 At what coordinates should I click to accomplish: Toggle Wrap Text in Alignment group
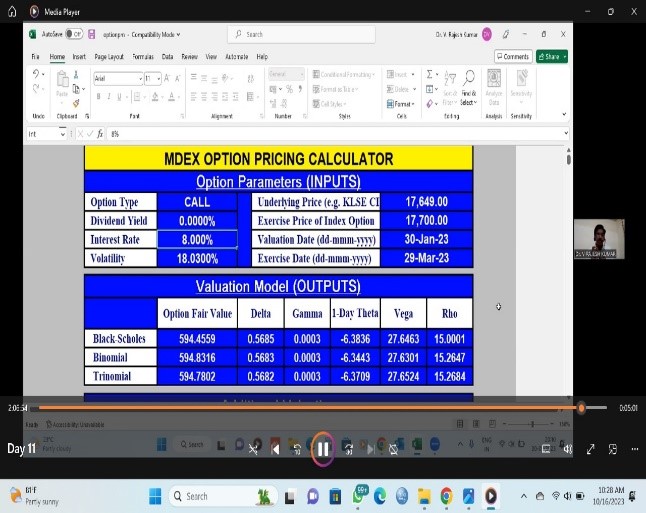click(250, 78)
